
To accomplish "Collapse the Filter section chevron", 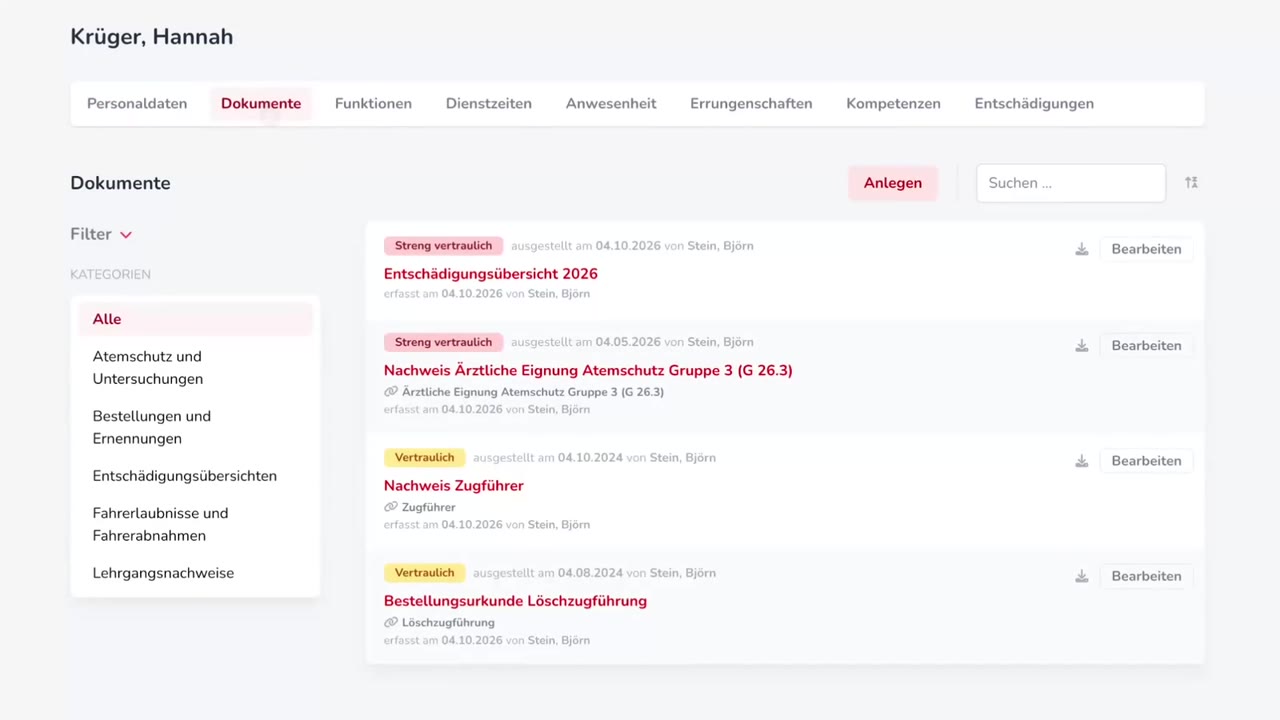I will (126, 235).
